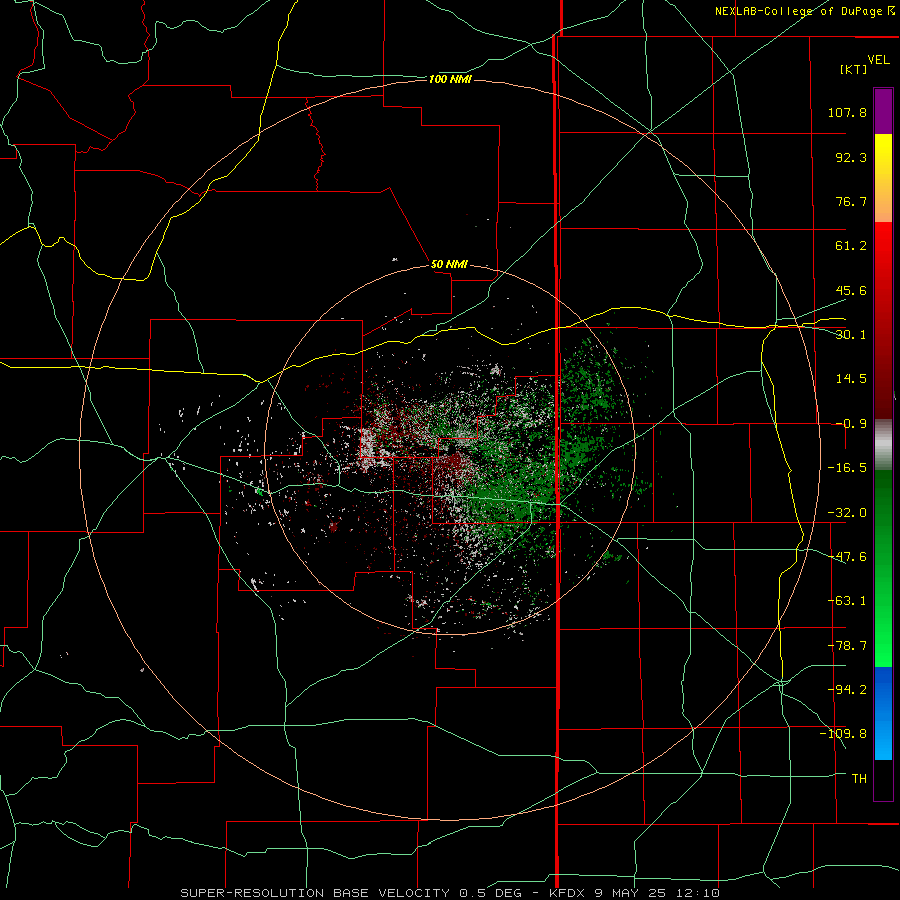Viewport: 900px width, 900px height.
Task: Click the -32.0 legend value
Action: 847,513
